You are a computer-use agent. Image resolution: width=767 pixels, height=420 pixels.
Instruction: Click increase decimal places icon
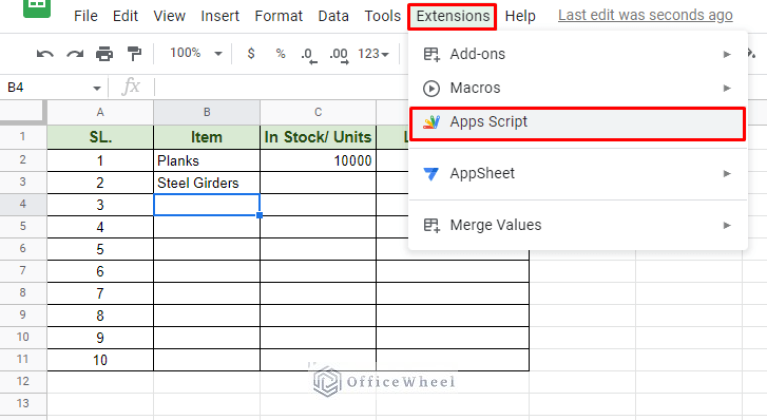[x=338, y=53]
